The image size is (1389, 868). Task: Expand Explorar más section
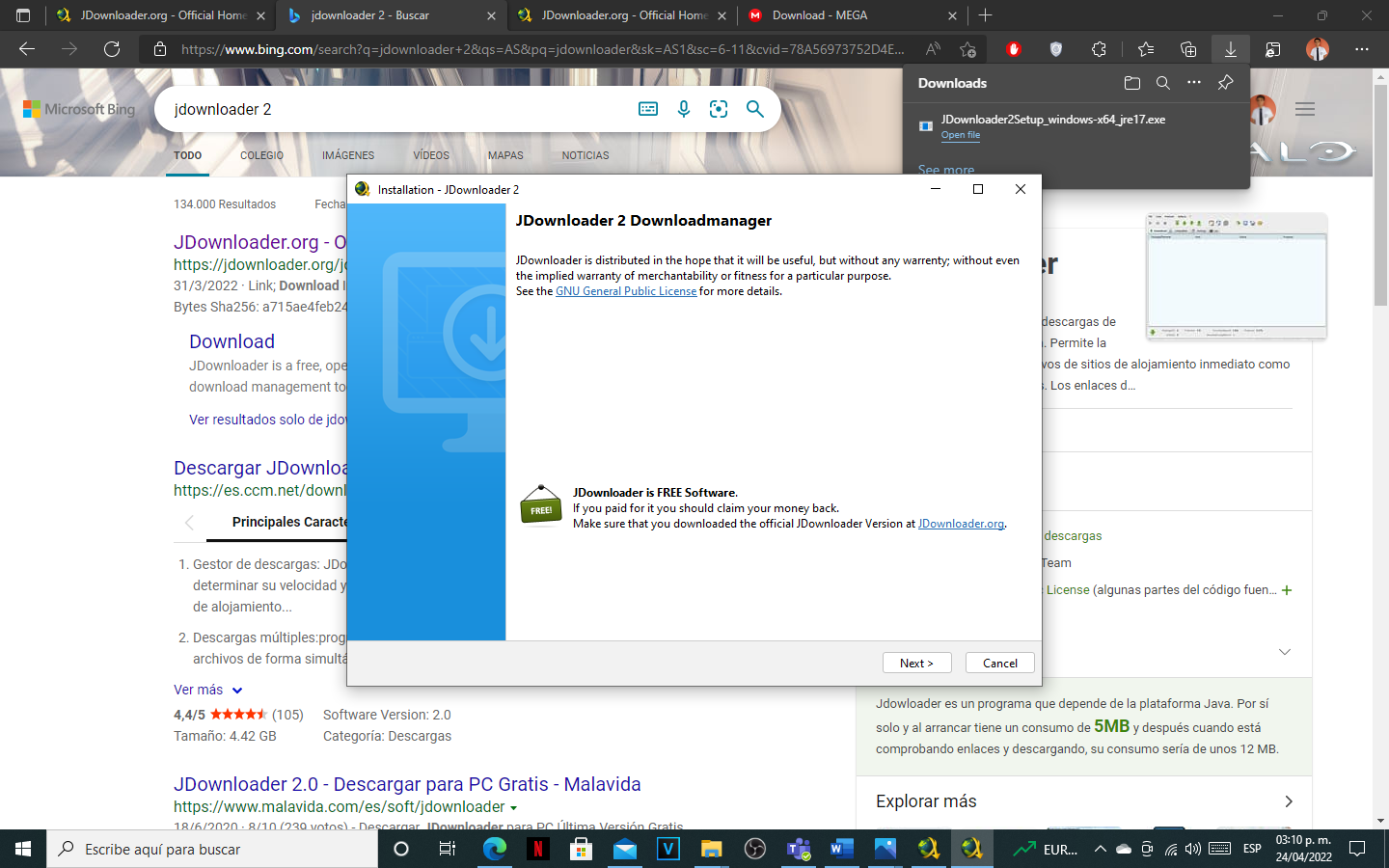click(x=1084, y=801)
